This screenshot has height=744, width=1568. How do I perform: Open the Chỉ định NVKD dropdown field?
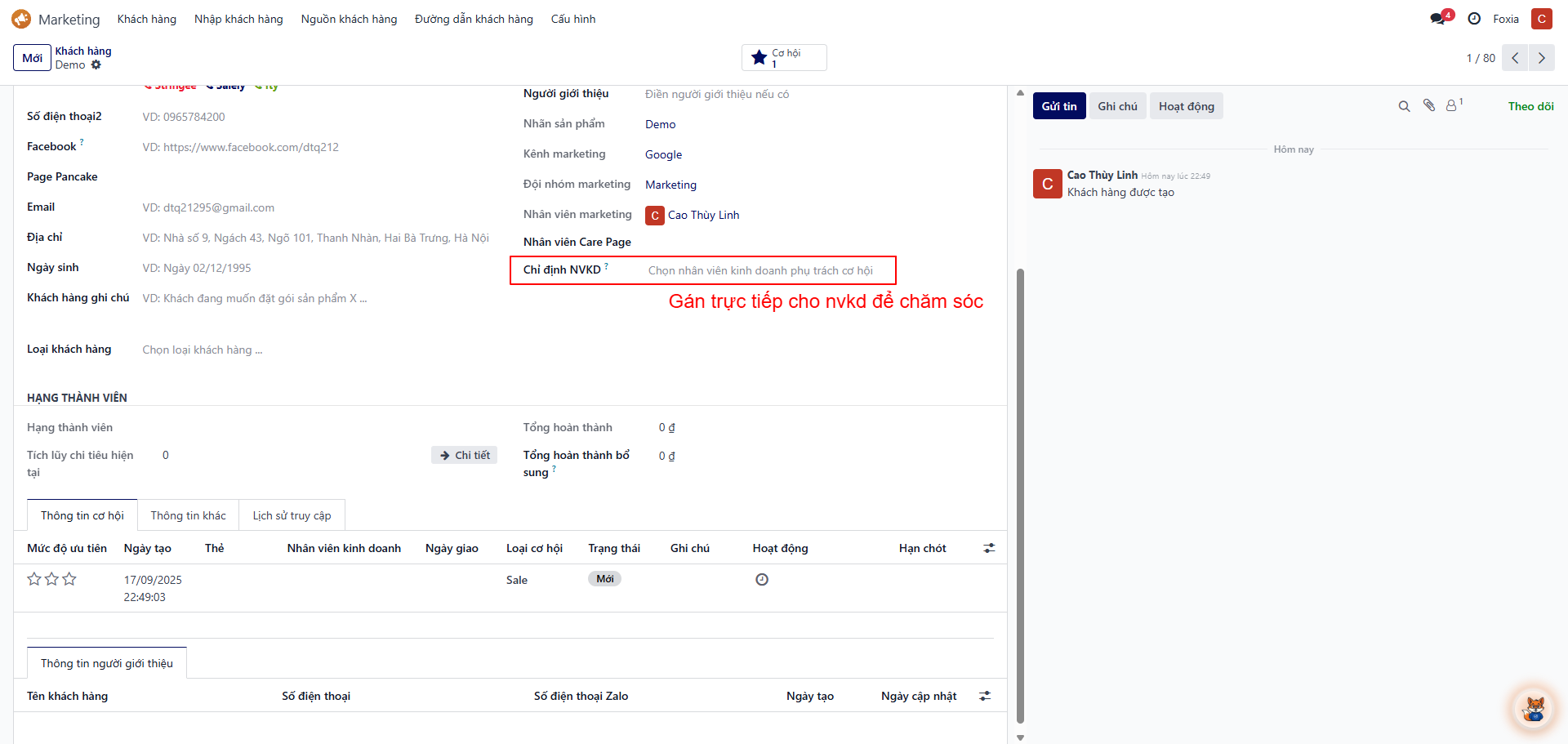(x=759, y=270)
